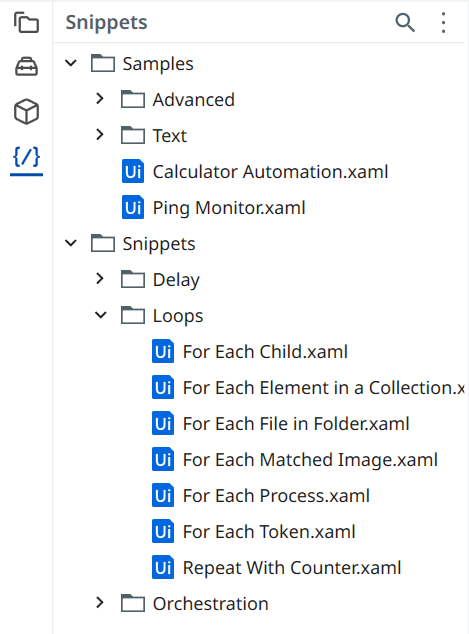Open the three-dot options menu
The height and width of the screenshot is (634, 469).
(x=444, y=23)
